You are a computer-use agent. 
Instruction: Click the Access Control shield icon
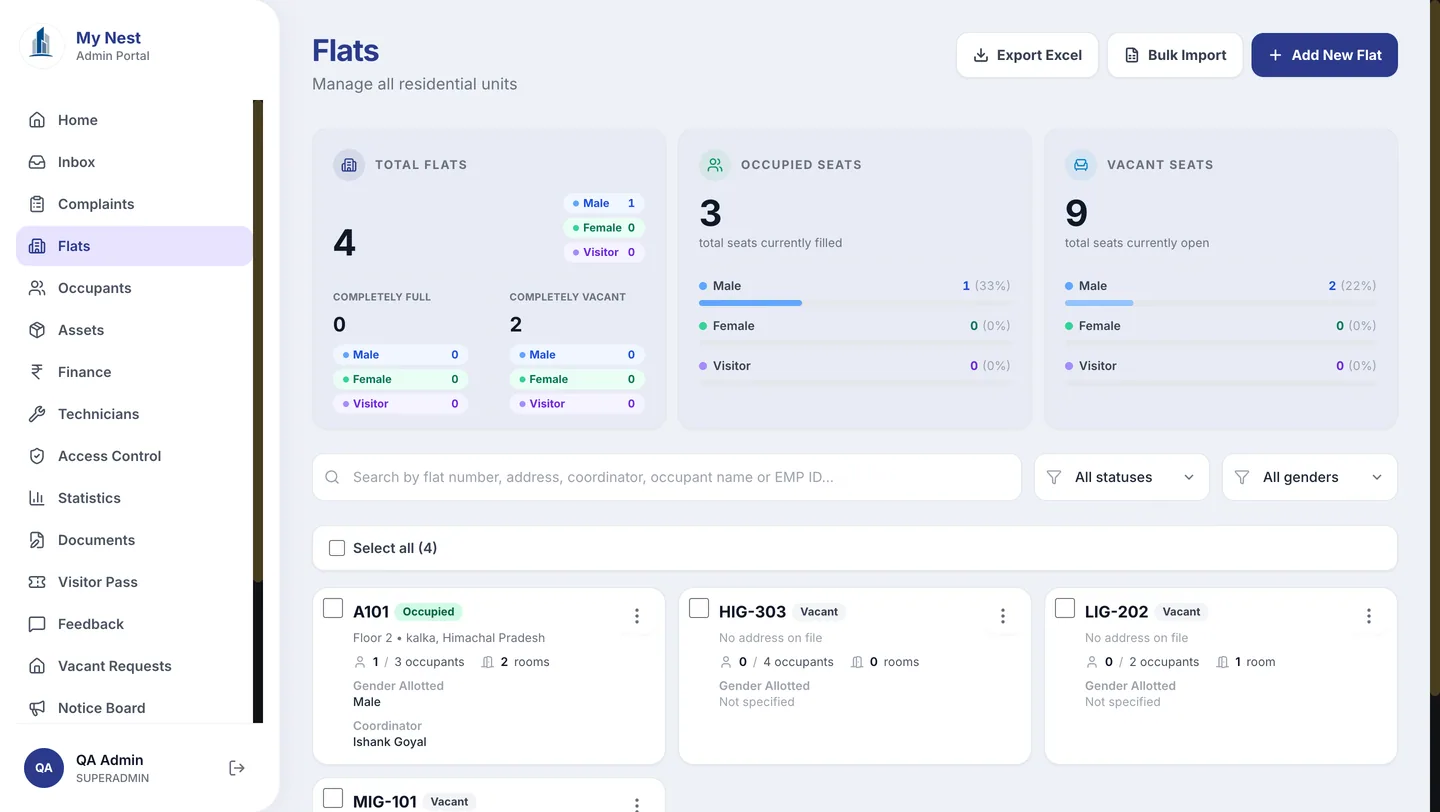[37, 456]
